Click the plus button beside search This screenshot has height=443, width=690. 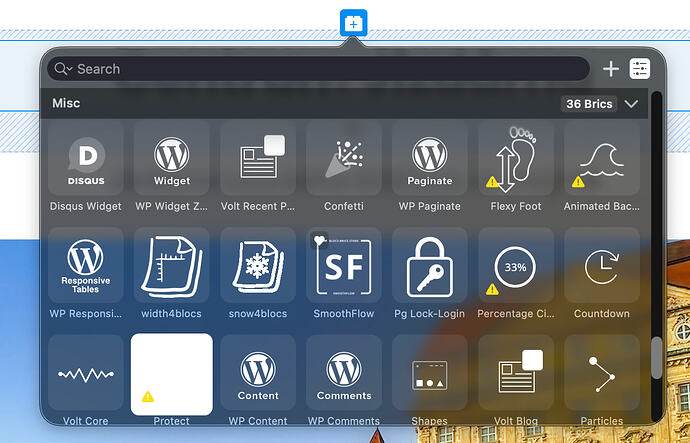[611, 69]
